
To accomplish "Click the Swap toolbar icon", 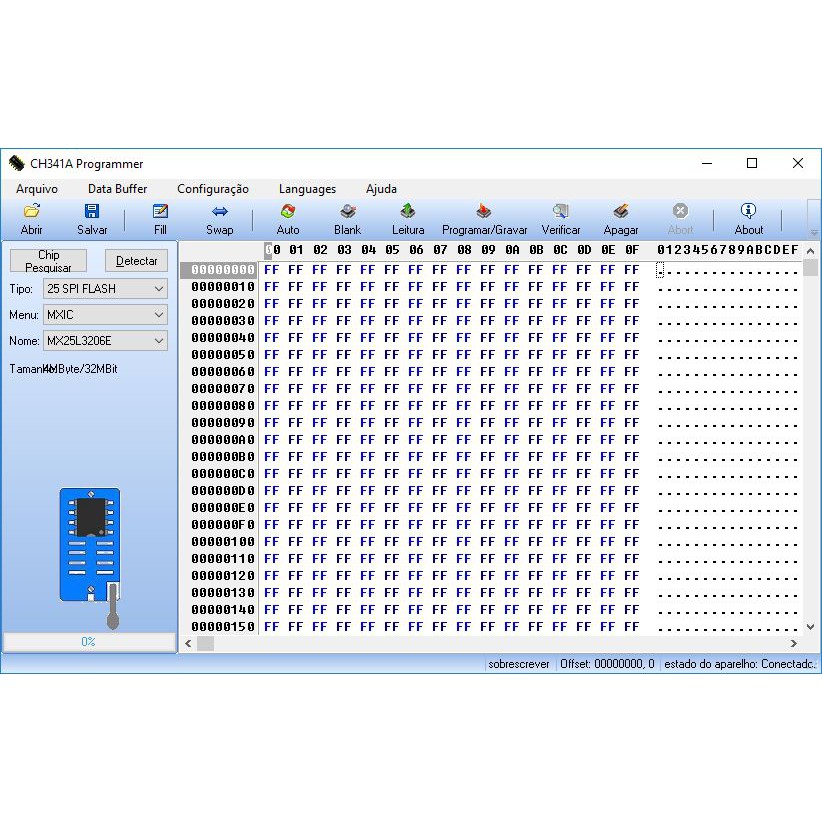I will [220, 212].
